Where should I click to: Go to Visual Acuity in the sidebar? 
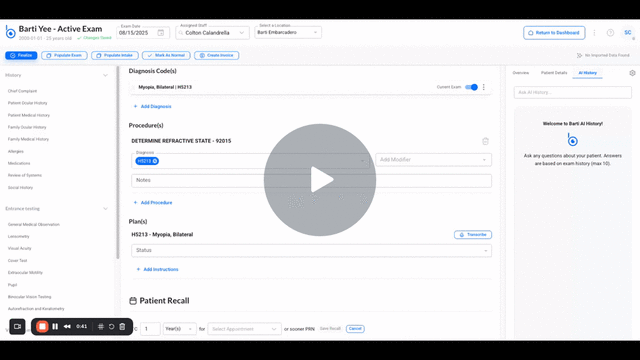point(20,248)
